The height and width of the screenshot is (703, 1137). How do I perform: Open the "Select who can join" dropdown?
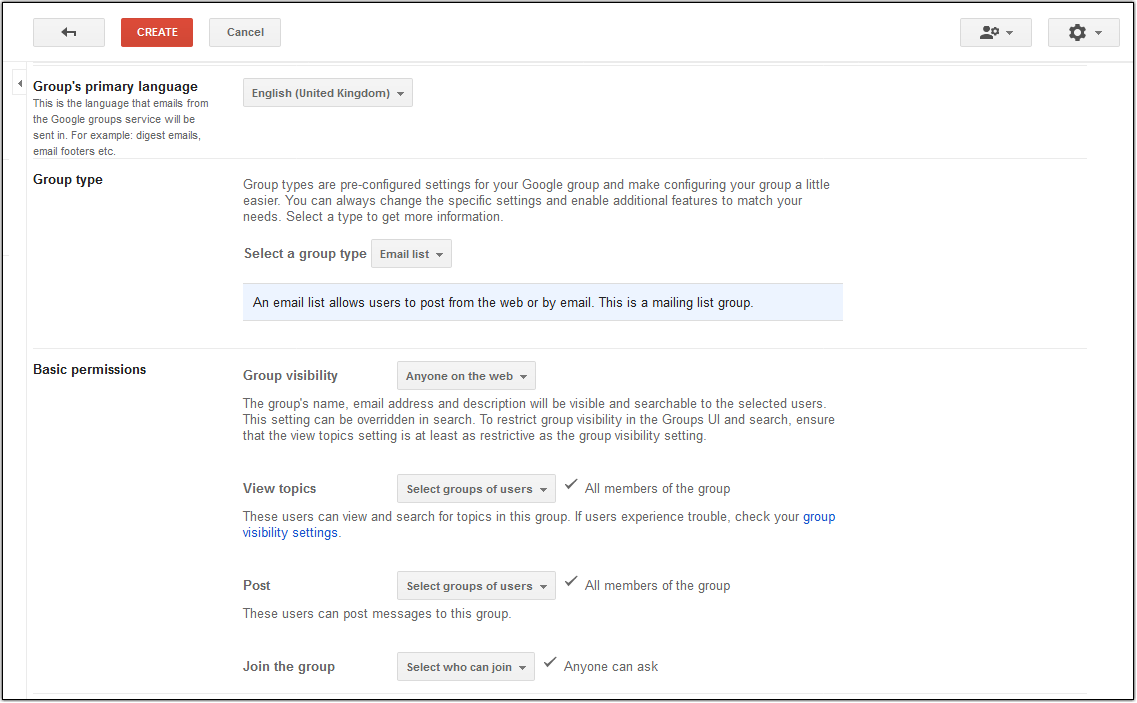pos(465,666)
